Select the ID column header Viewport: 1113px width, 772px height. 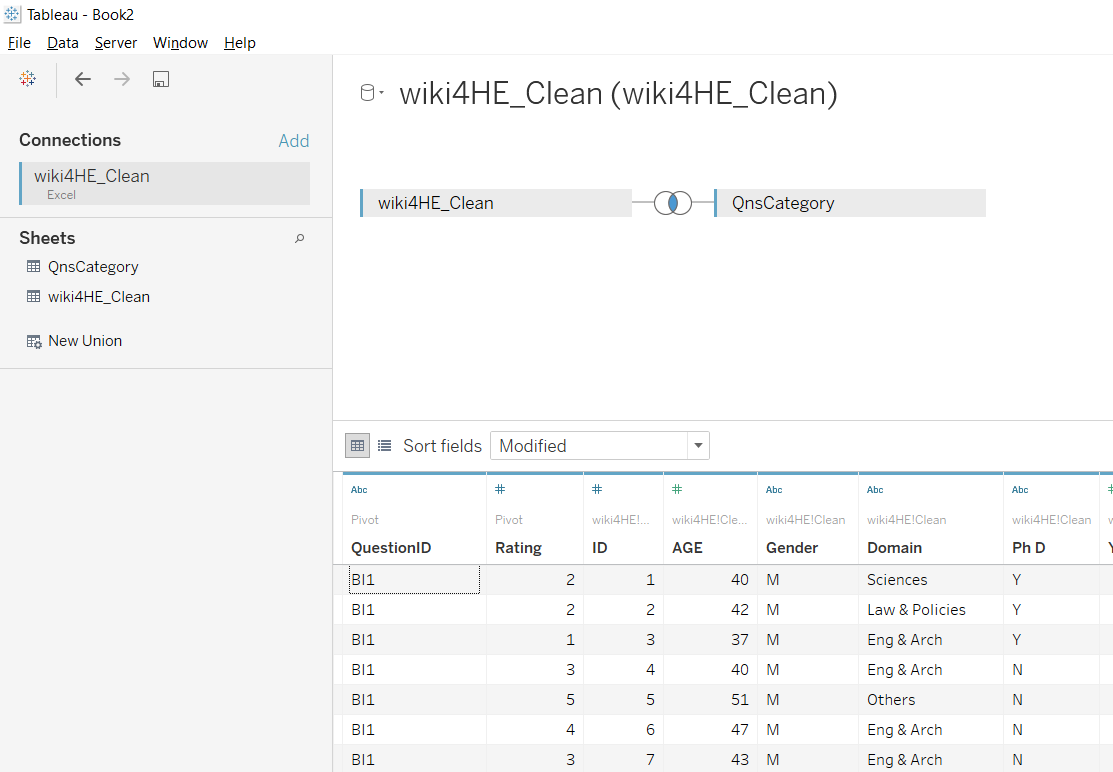pos(600,548)
